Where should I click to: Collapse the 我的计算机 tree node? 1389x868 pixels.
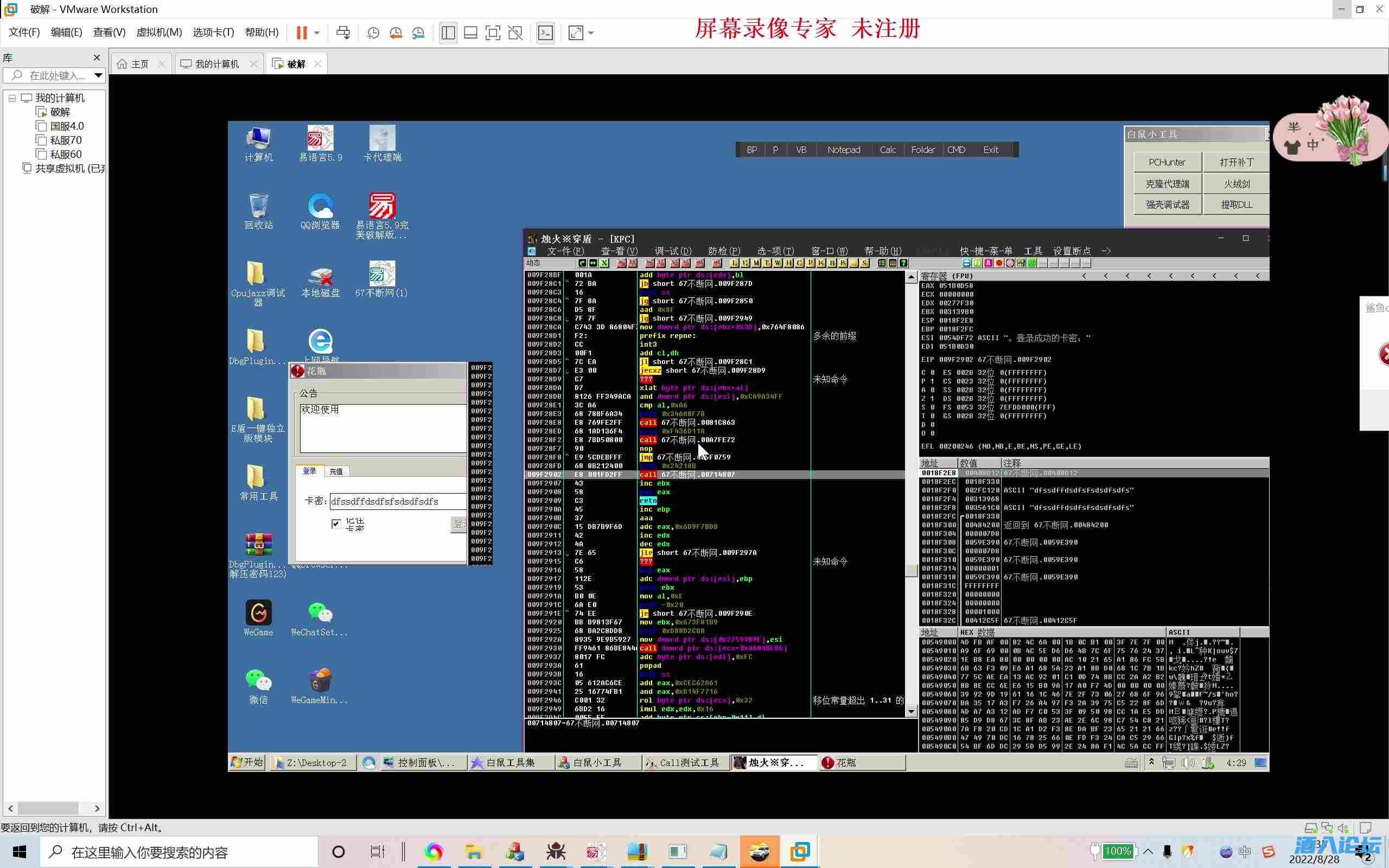pos(12,98)
